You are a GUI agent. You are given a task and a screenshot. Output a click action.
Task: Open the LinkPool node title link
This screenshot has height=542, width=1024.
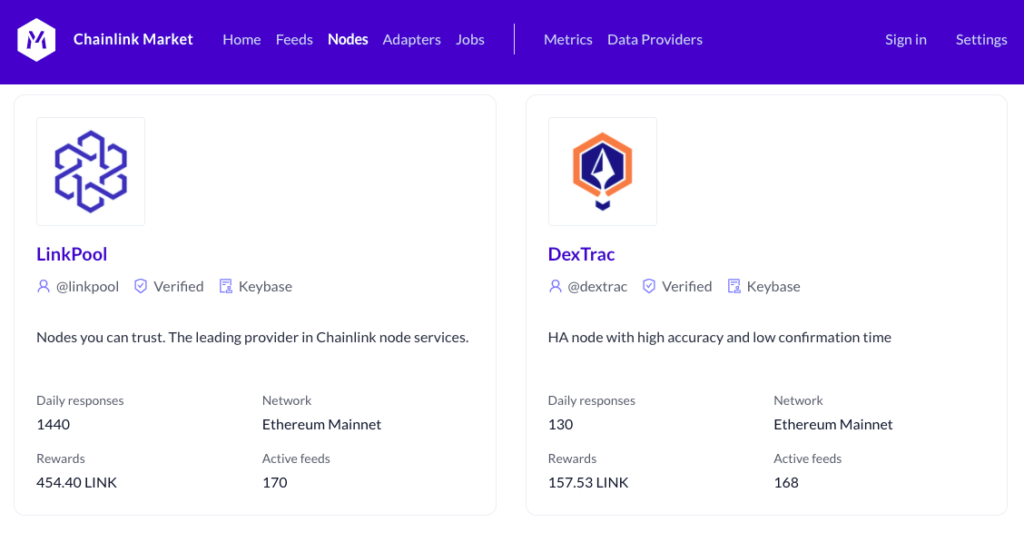click(72, 254)
